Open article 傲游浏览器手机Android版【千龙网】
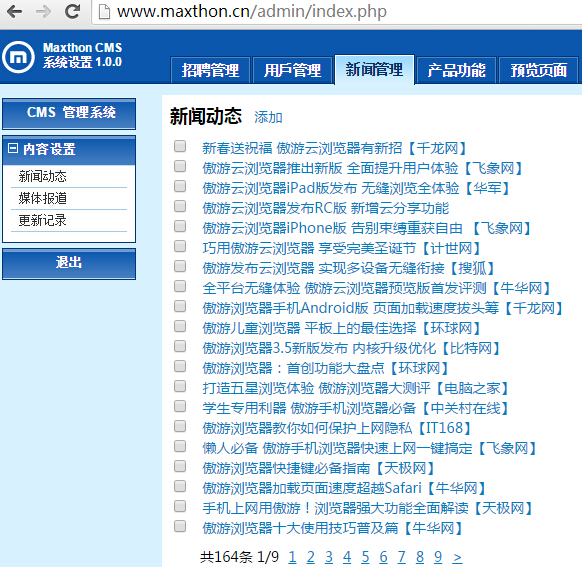 tap(383, 308)
